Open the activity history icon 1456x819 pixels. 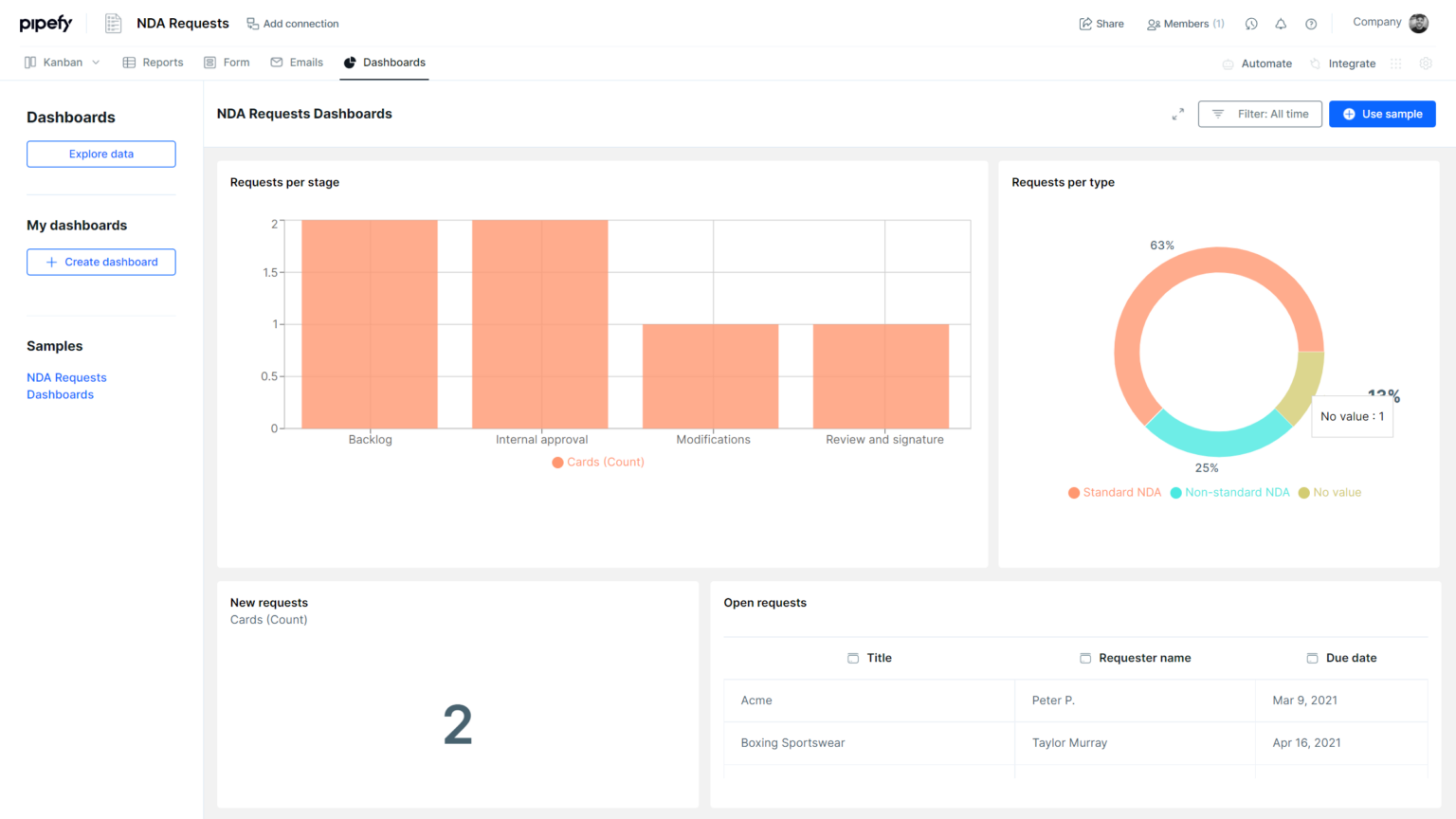pyautogui.click(x=1251, y=23)
